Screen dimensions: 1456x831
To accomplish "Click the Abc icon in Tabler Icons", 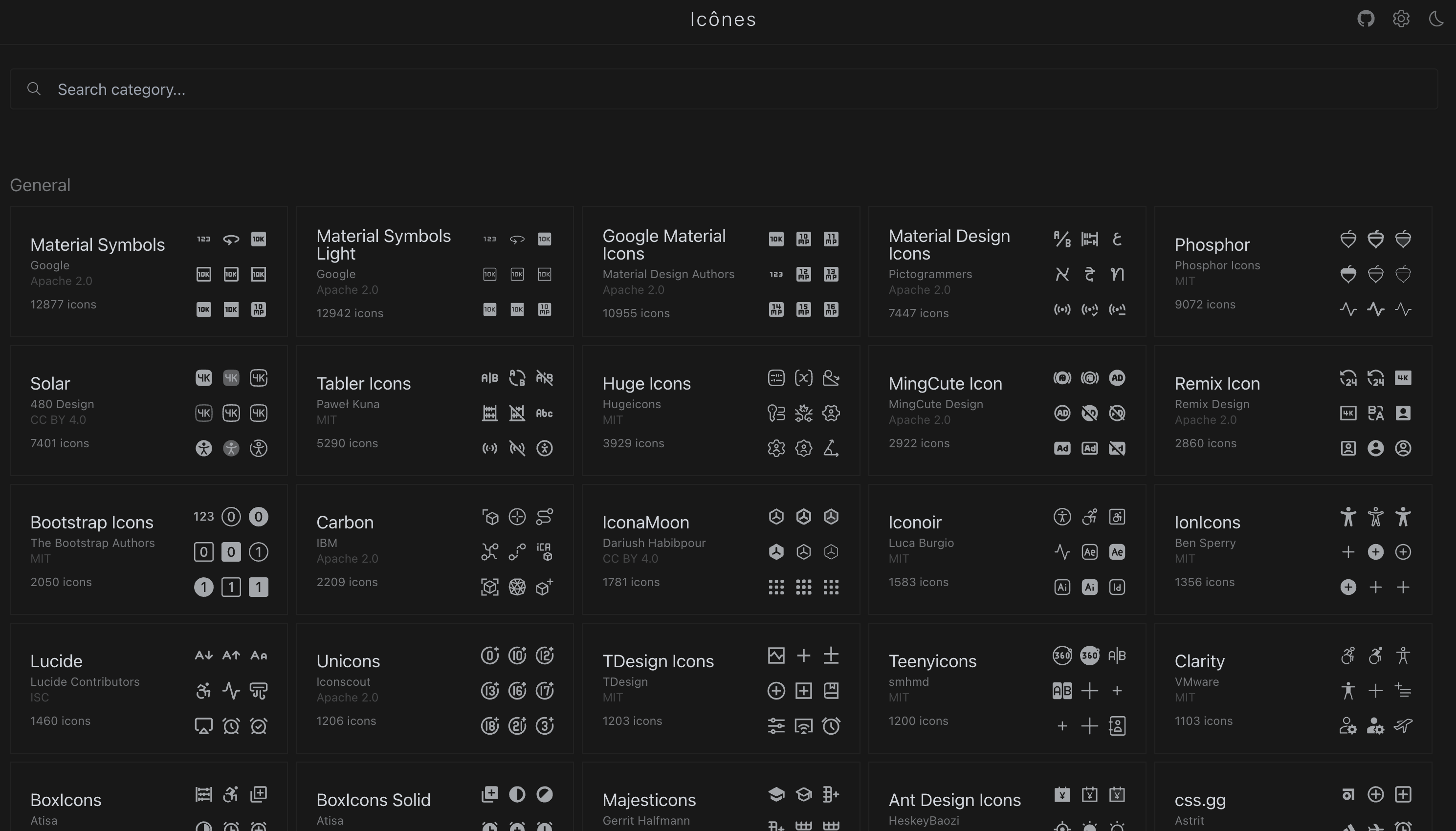I will [x=545, y=413].
